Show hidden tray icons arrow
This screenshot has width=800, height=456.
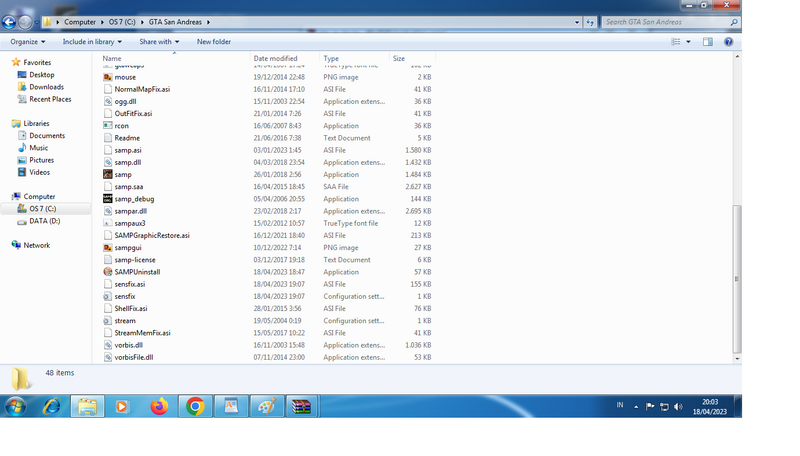pos(636,407)
